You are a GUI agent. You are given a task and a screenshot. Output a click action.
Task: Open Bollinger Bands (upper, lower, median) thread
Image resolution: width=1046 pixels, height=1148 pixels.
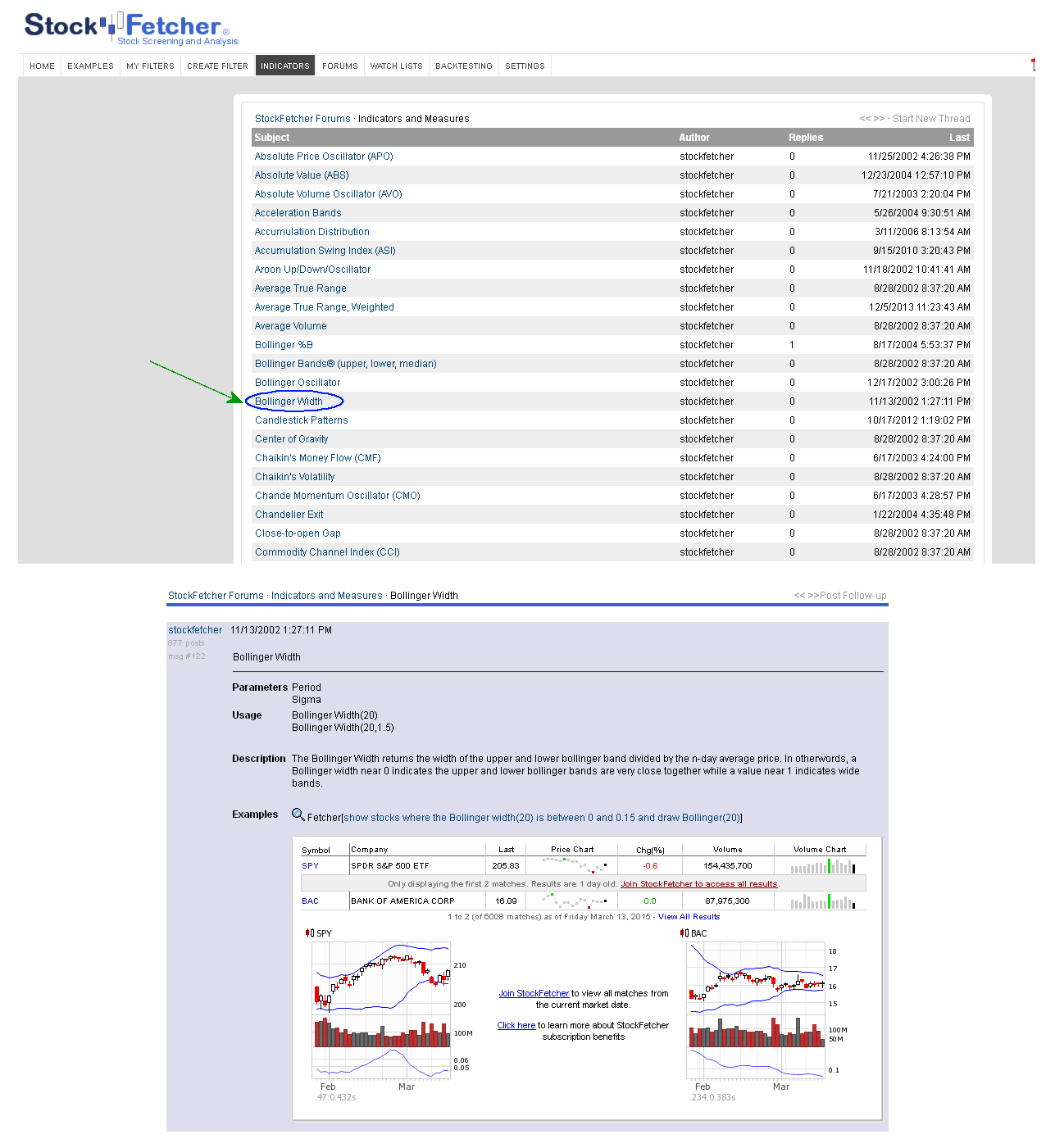click(x=345, y=364)
